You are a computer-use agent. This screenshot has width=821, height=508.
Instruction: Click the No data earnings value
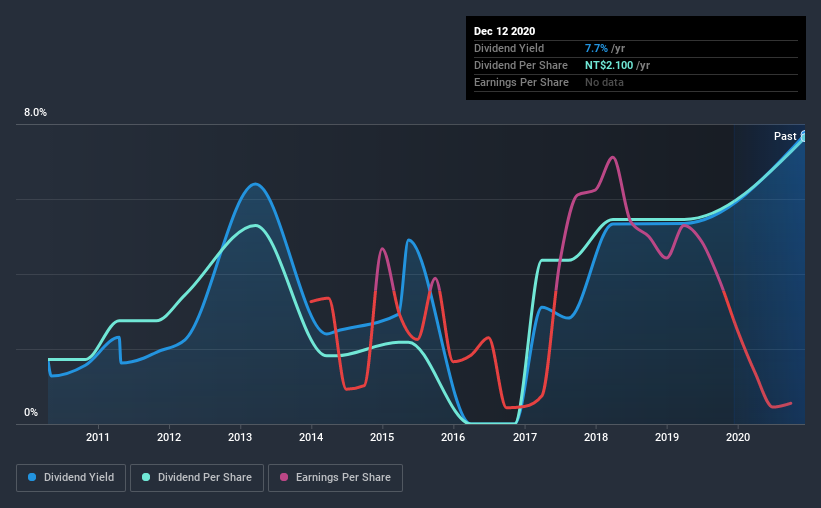pyautogui.click(x=604, y=82)
